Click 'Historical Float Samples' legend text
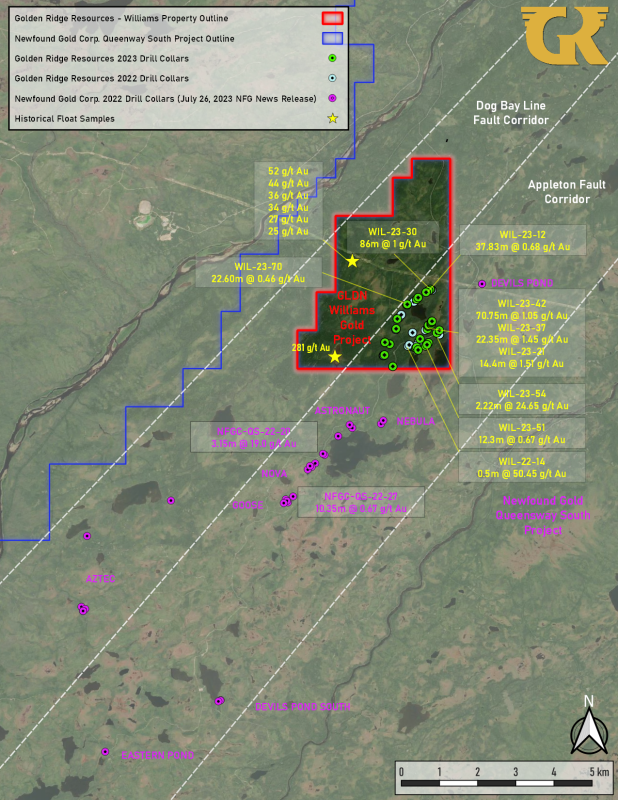618x800 pixels. click(64, 118)
